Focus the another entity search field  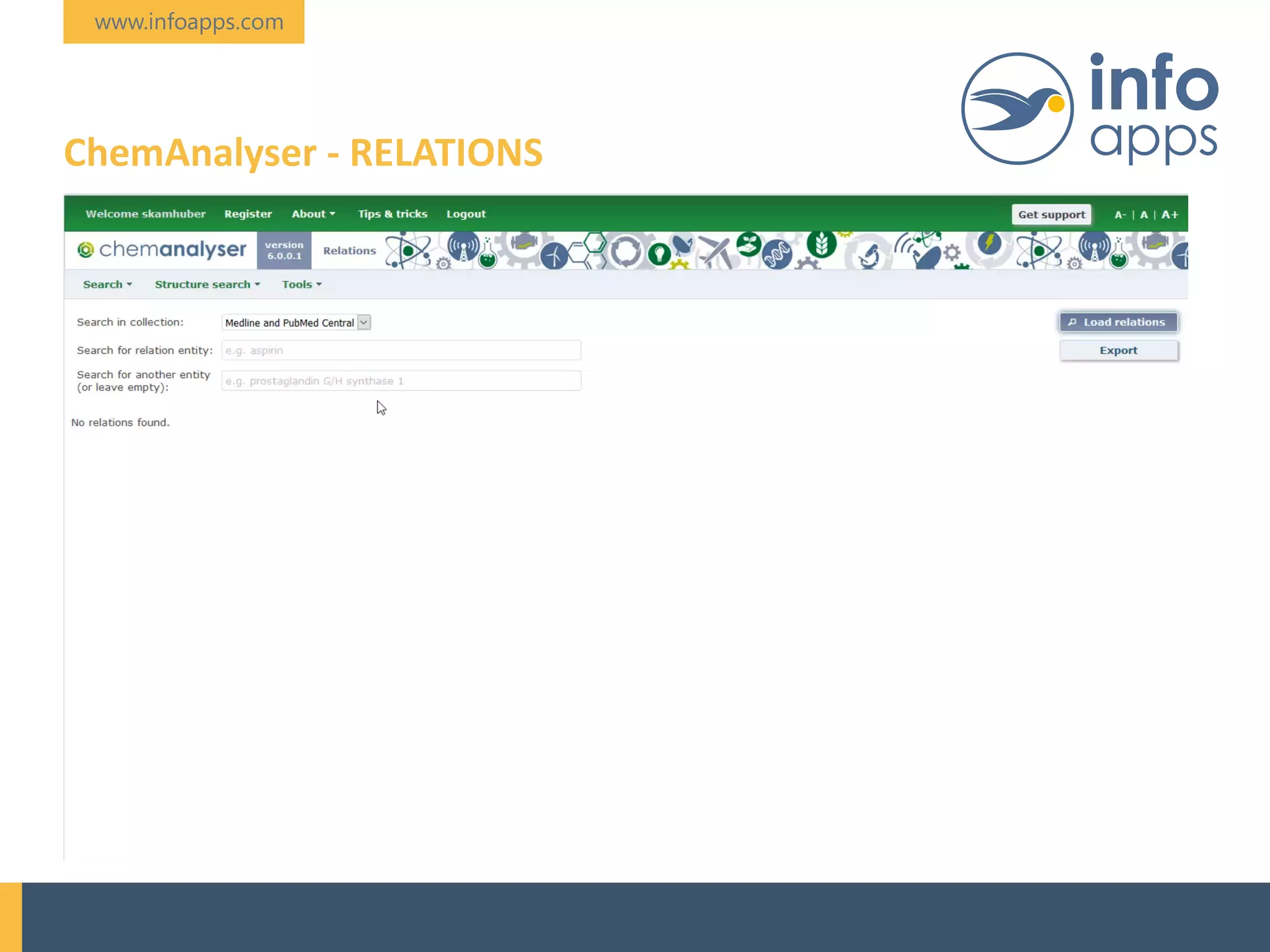(401, 381)
